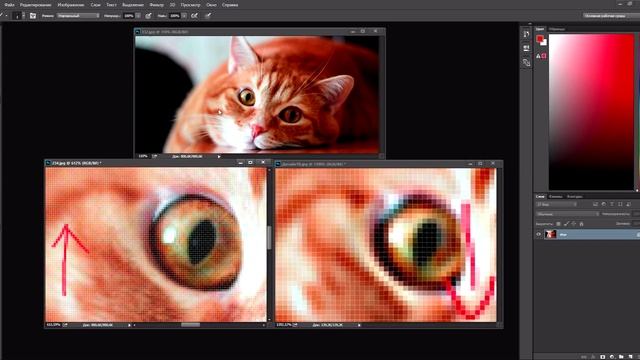This screenshot has height=360, width=640.
Task: Filter layers by pixel layers icon
Action: (596, 204)
